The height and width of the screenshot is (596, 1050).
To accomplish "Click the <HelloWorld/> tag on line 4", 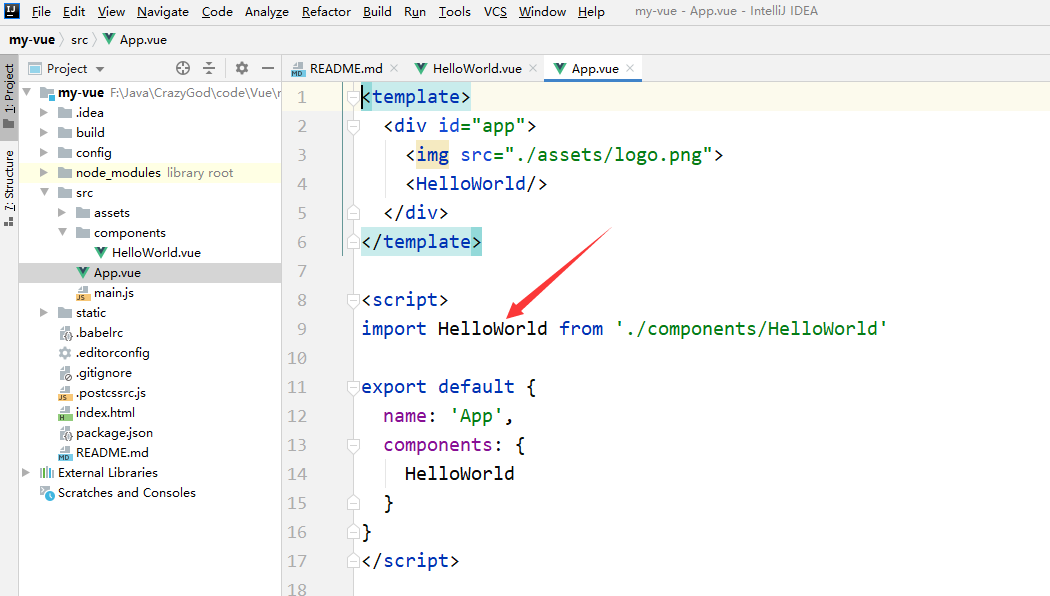I will pos(476,183).
